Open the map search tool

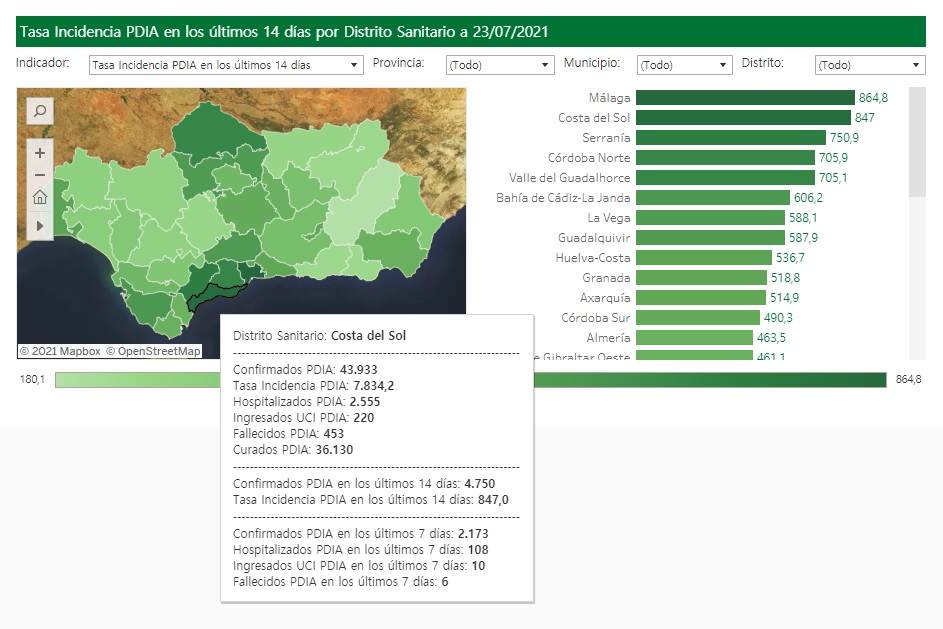[40, 111]
